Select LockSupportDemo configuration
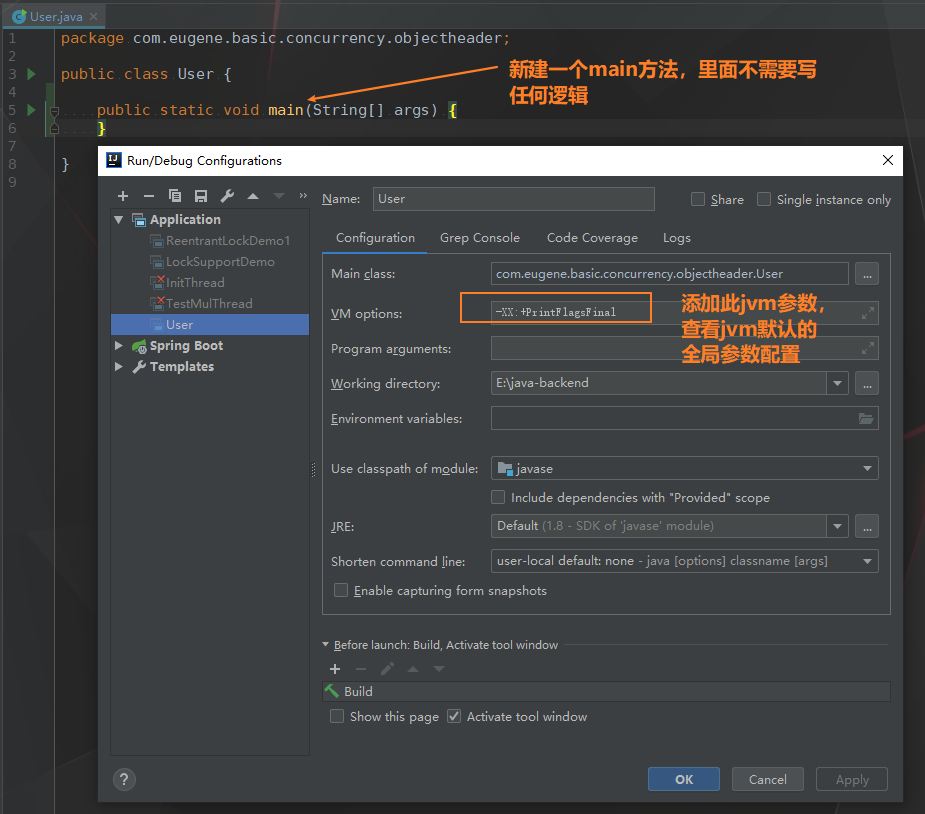 (x=220, y=262)
